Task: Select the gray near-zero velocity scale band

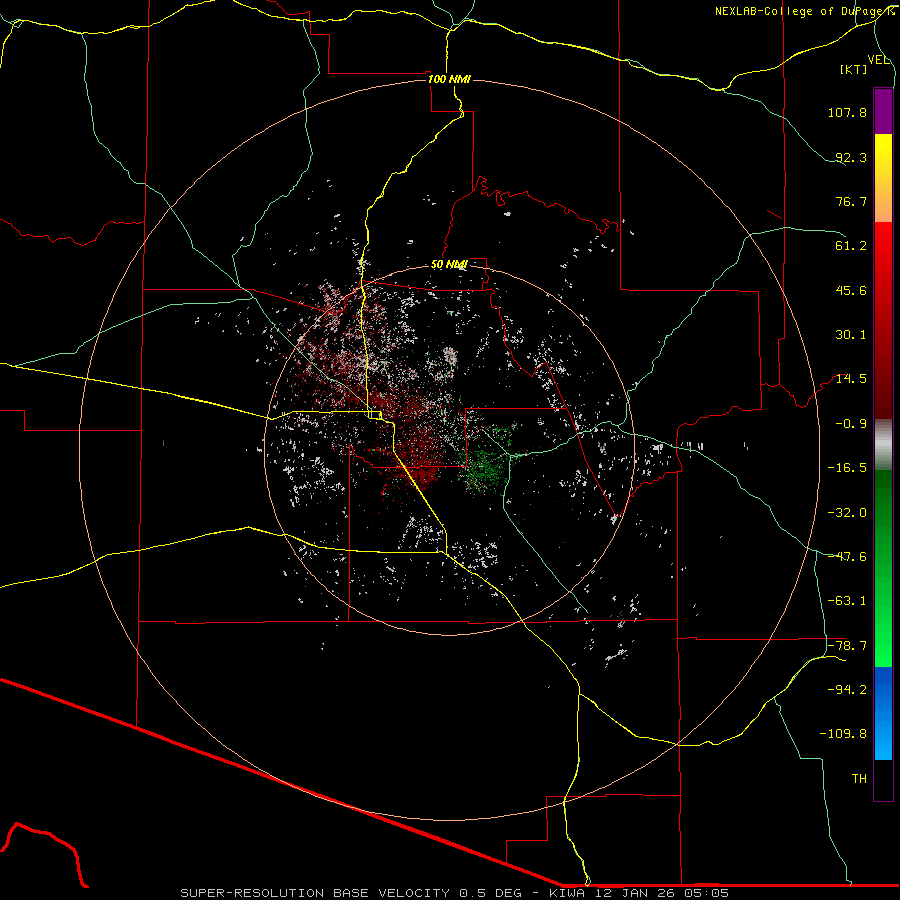Action: click(x=883, y=443)
